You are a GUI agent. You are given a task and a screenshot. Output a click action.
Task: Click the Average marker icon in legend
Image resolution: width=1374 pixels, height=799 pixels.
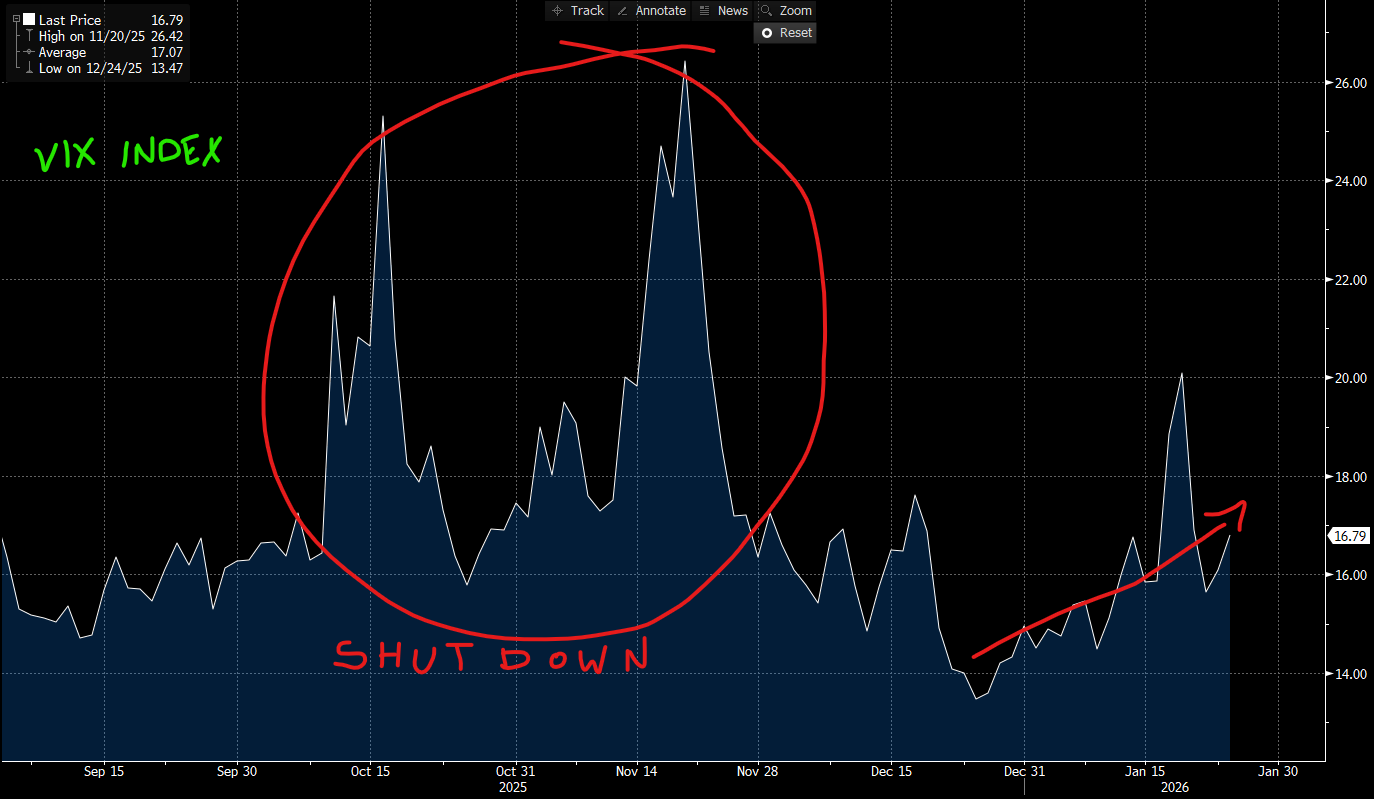click(27, 52)
